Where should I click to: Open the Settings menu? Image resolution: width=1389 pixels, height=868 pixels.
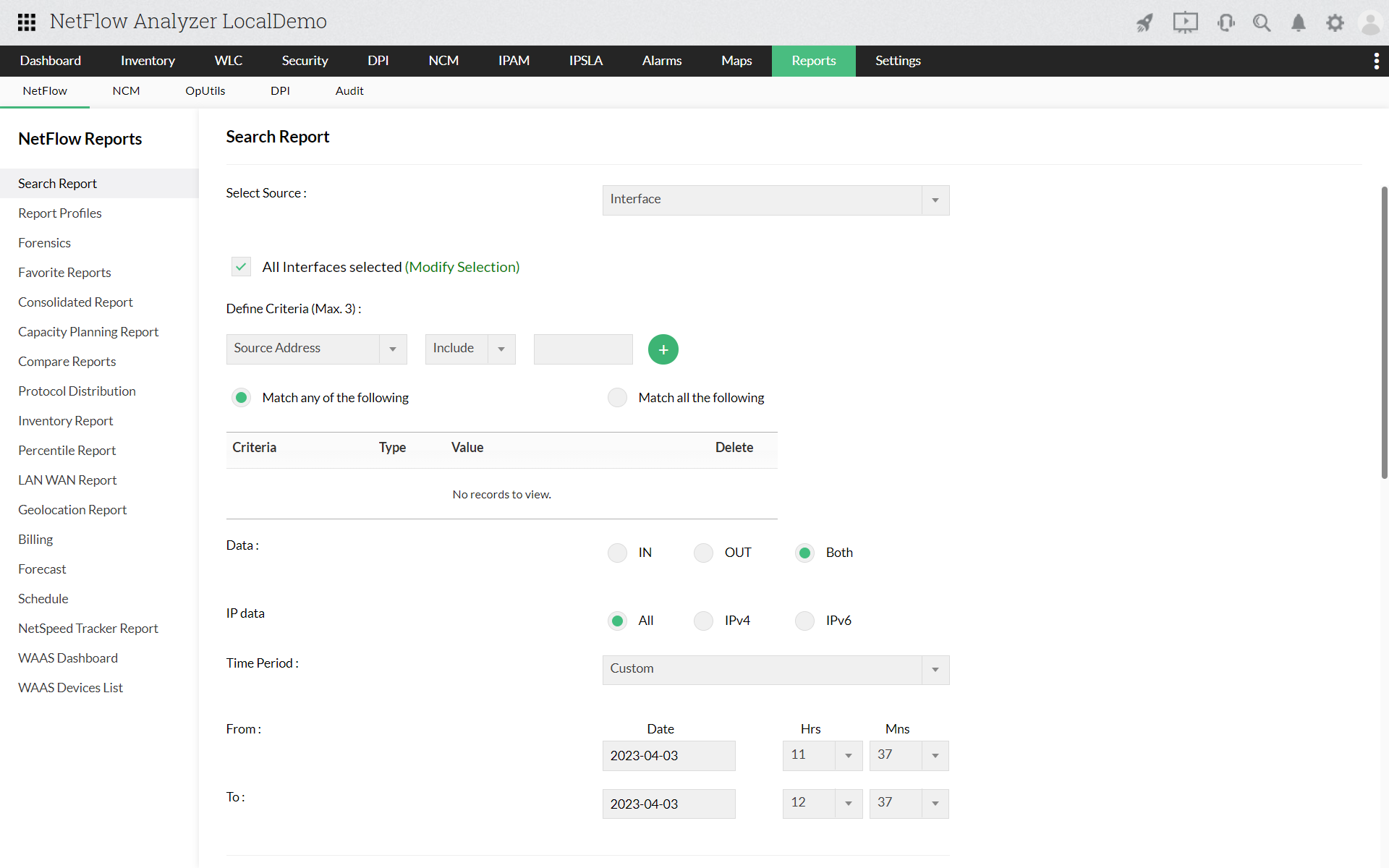click(x=898, y=61)
